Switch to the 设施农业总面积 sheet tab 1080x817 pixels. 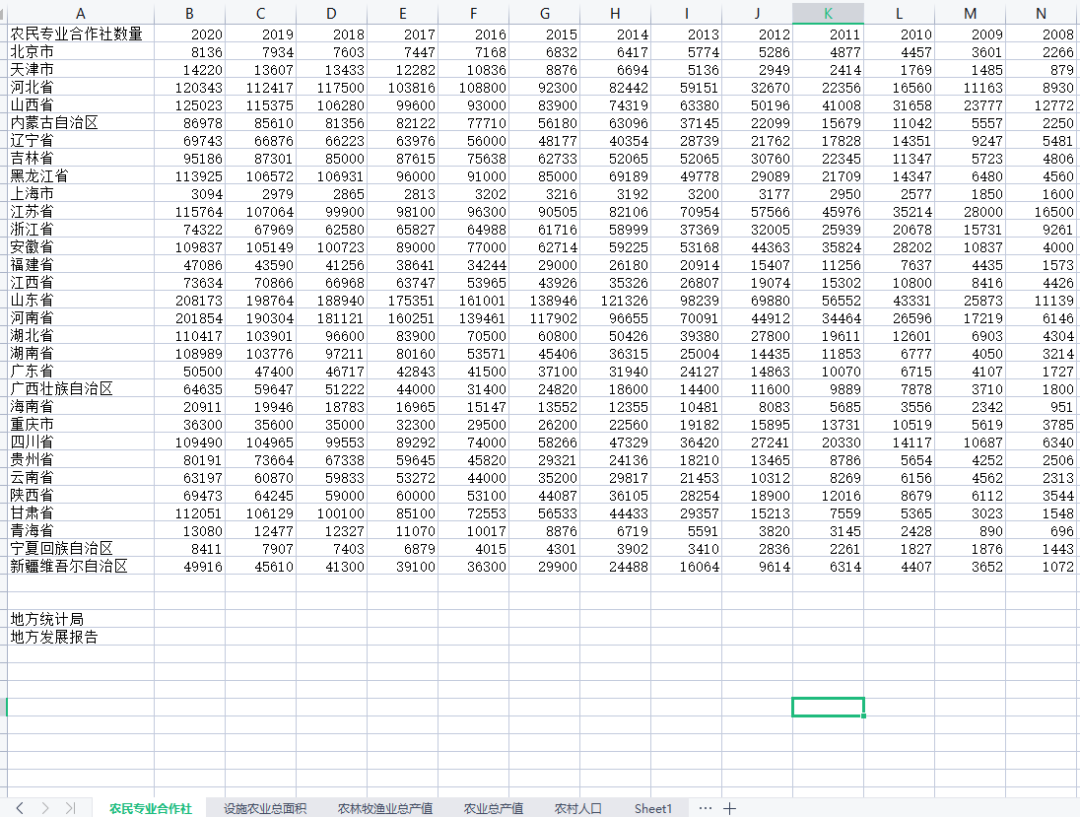(x=265, y=808)
